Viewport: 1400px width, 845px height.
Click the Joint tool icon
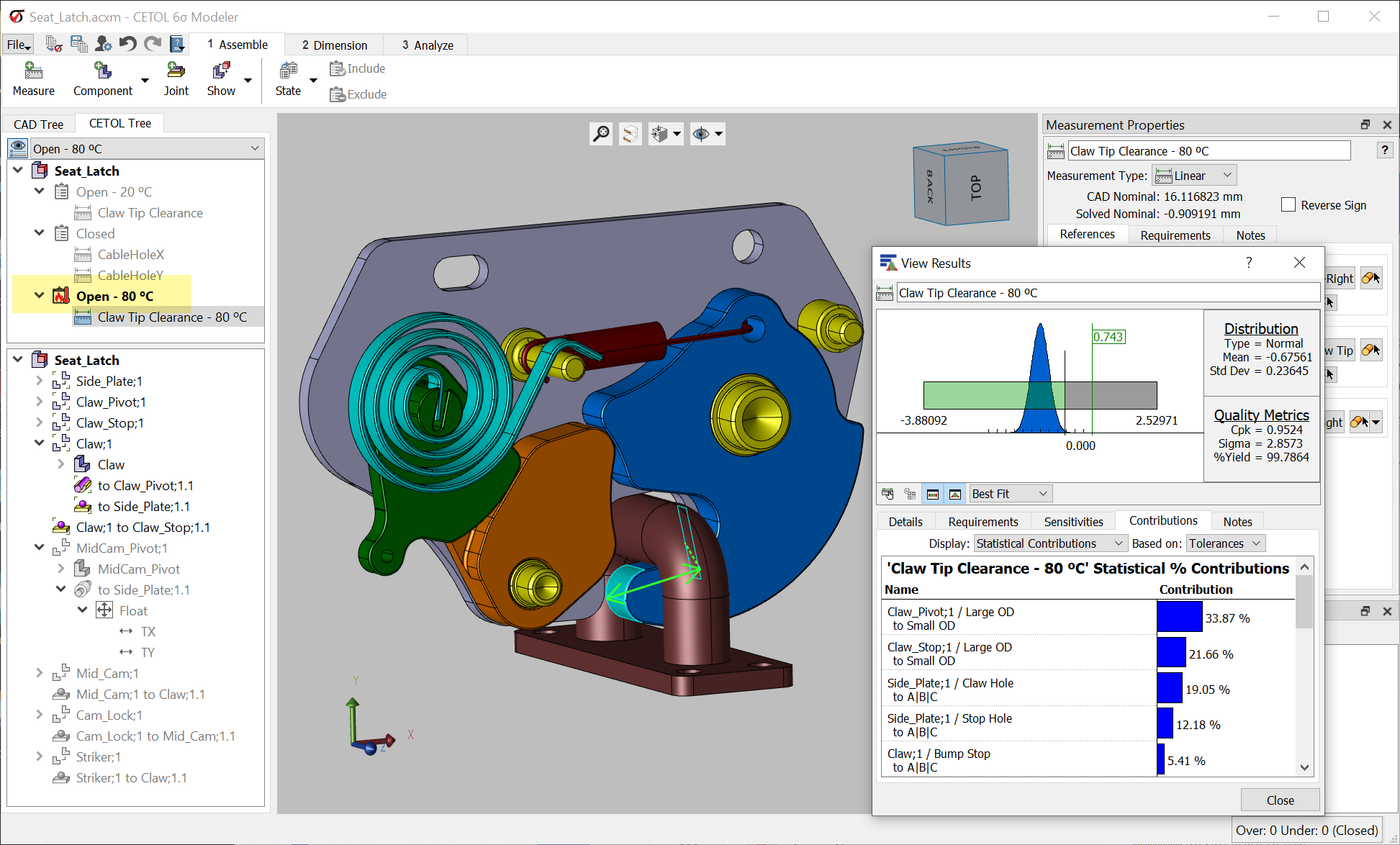[176, 71]
